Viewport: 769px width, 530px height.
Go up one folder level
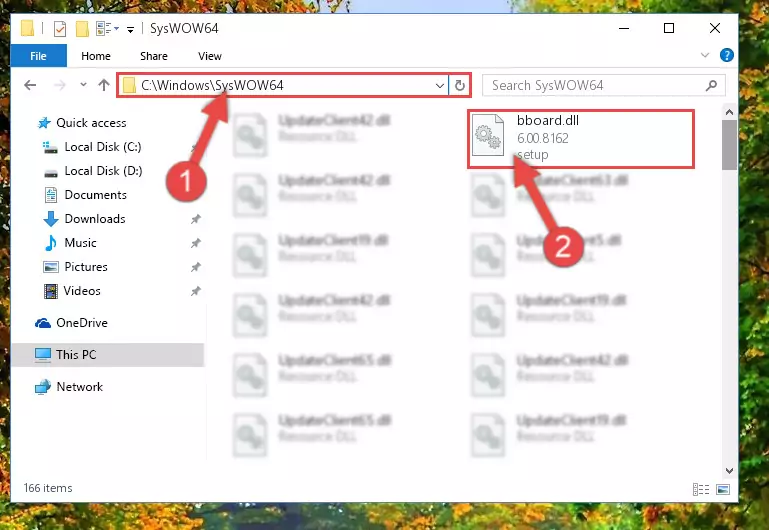pos(103,85)
